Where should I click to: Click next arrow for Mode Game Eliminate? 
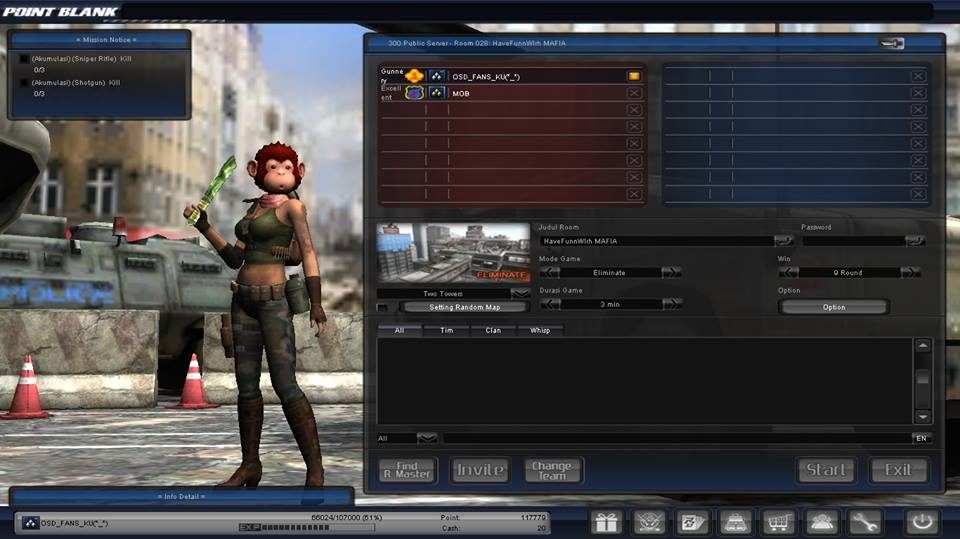(x=672, y=273)
